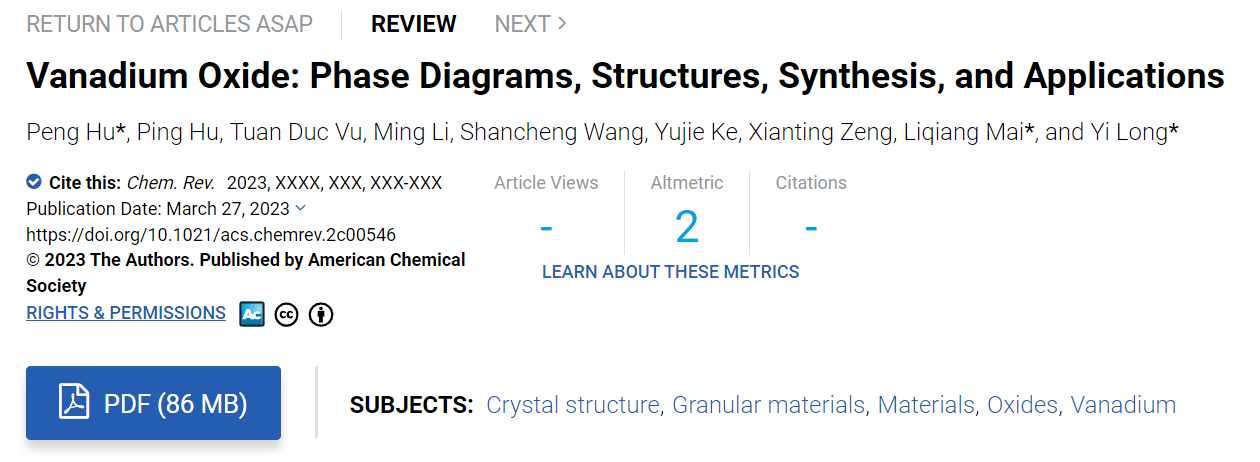Click the Creative Commons CC icon
This screenshot has height=462, width=1260.
tap(286, 314)
